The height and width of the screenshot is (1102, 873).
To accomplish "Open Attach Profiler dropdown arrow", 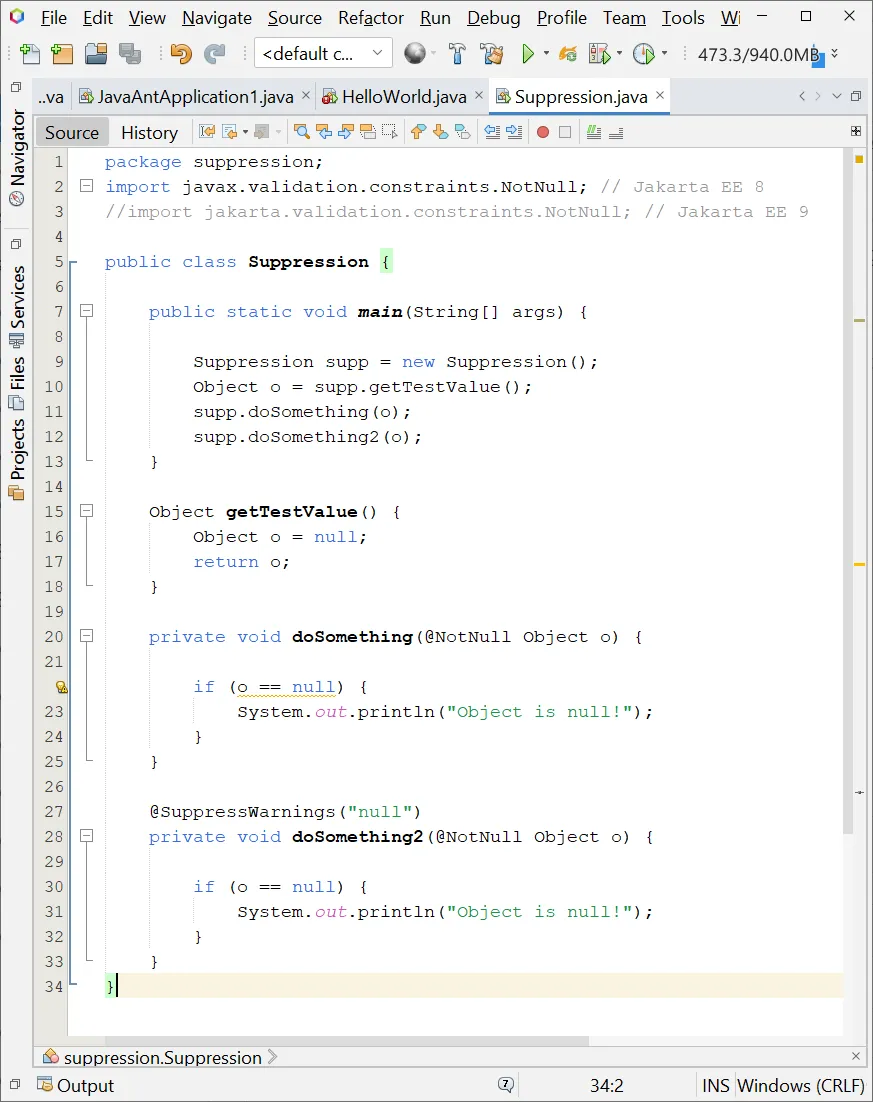I will (664, 53).
